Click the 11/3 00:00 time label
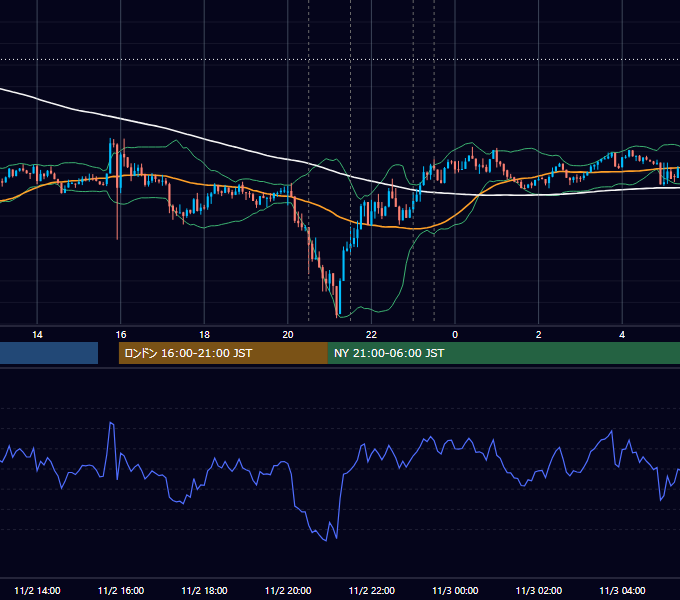The width and height of the screenshot is (680, 600). [x=455, y=590]
